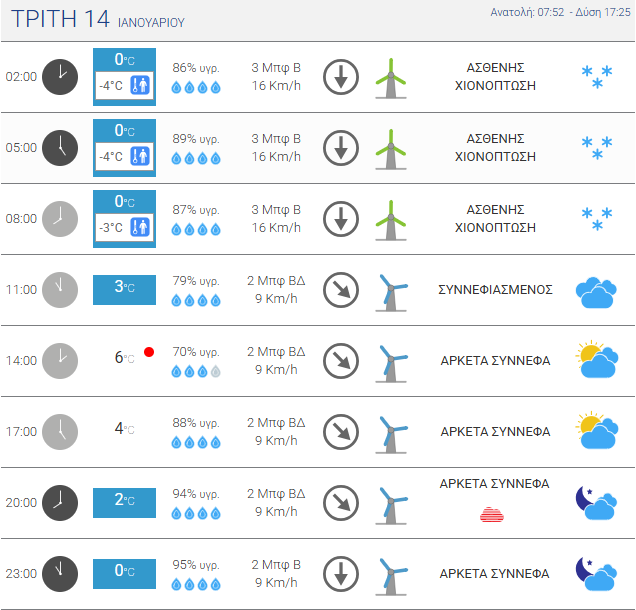Click the ΣΥΝΝΕΦΙΑΣΜΕΝΟΣ description text

(x=495, y=290)
